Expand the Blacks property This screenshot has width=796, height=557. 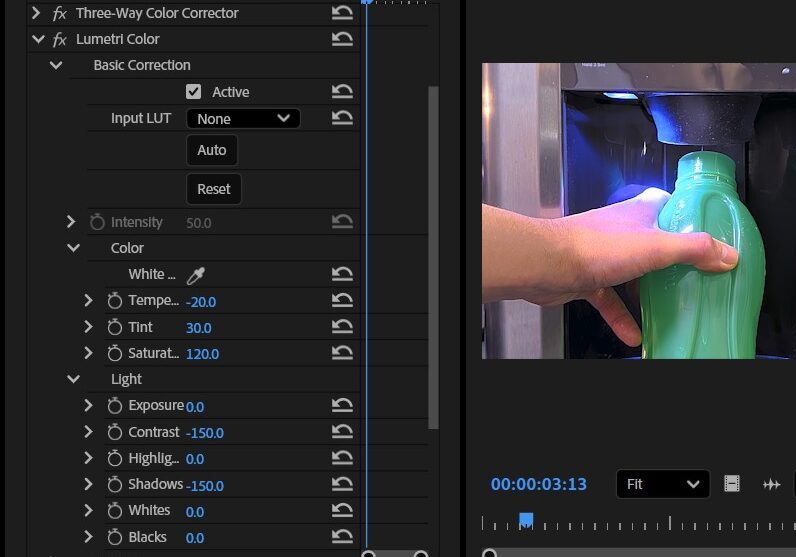click(88, 537)
